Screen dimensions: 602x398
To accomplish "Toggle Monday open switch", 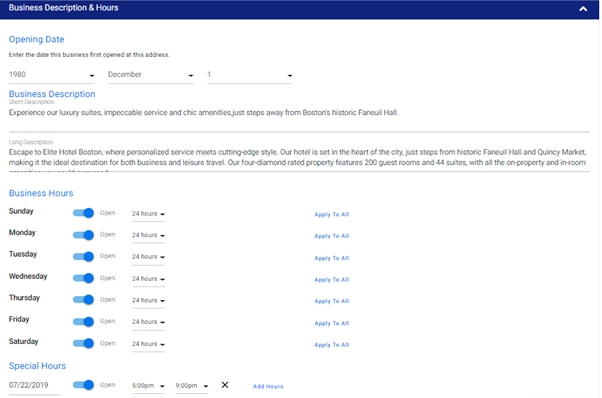I will [83, 235].
